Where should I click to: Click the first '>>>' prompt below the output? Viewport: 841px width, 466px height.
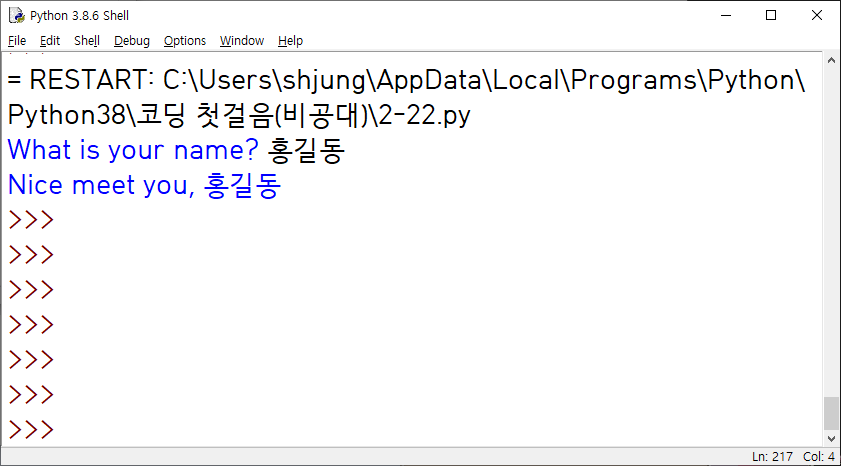(31, 220)
